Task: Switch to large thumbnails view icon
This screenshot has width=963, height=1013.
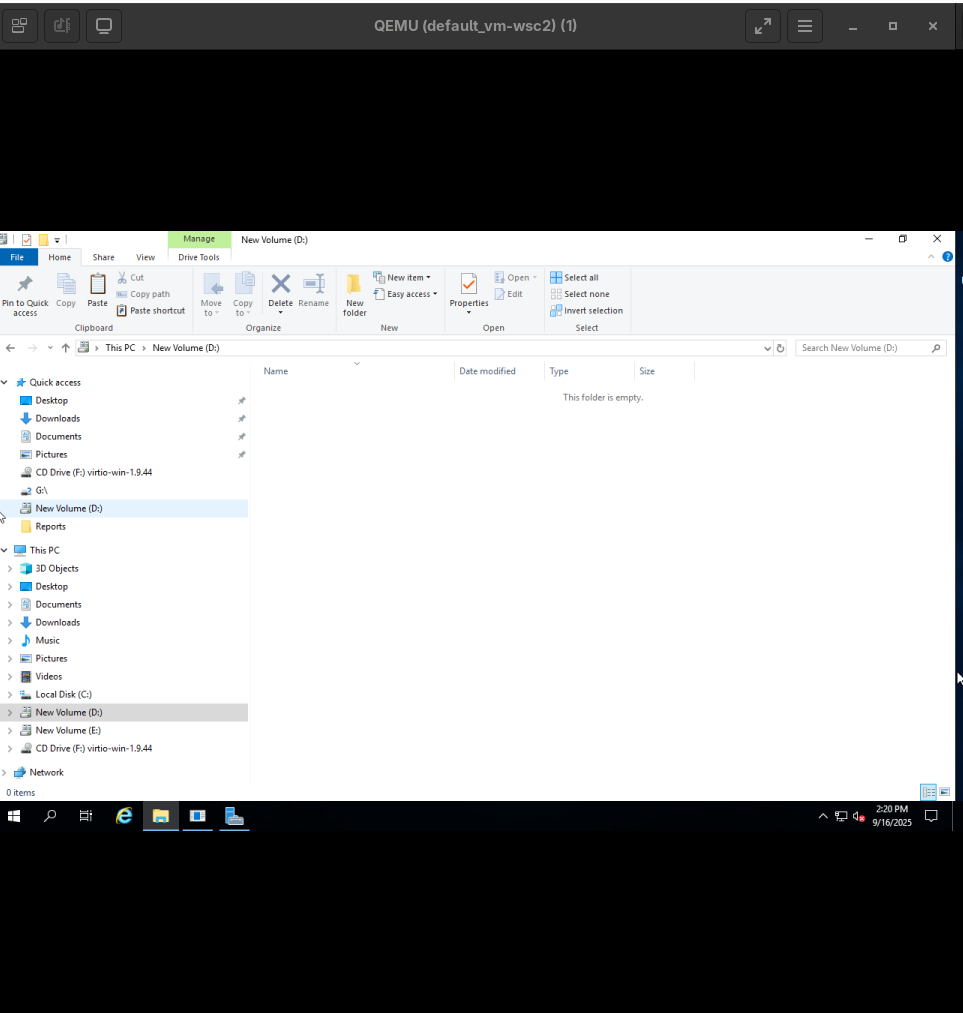Action: point(944,792)
